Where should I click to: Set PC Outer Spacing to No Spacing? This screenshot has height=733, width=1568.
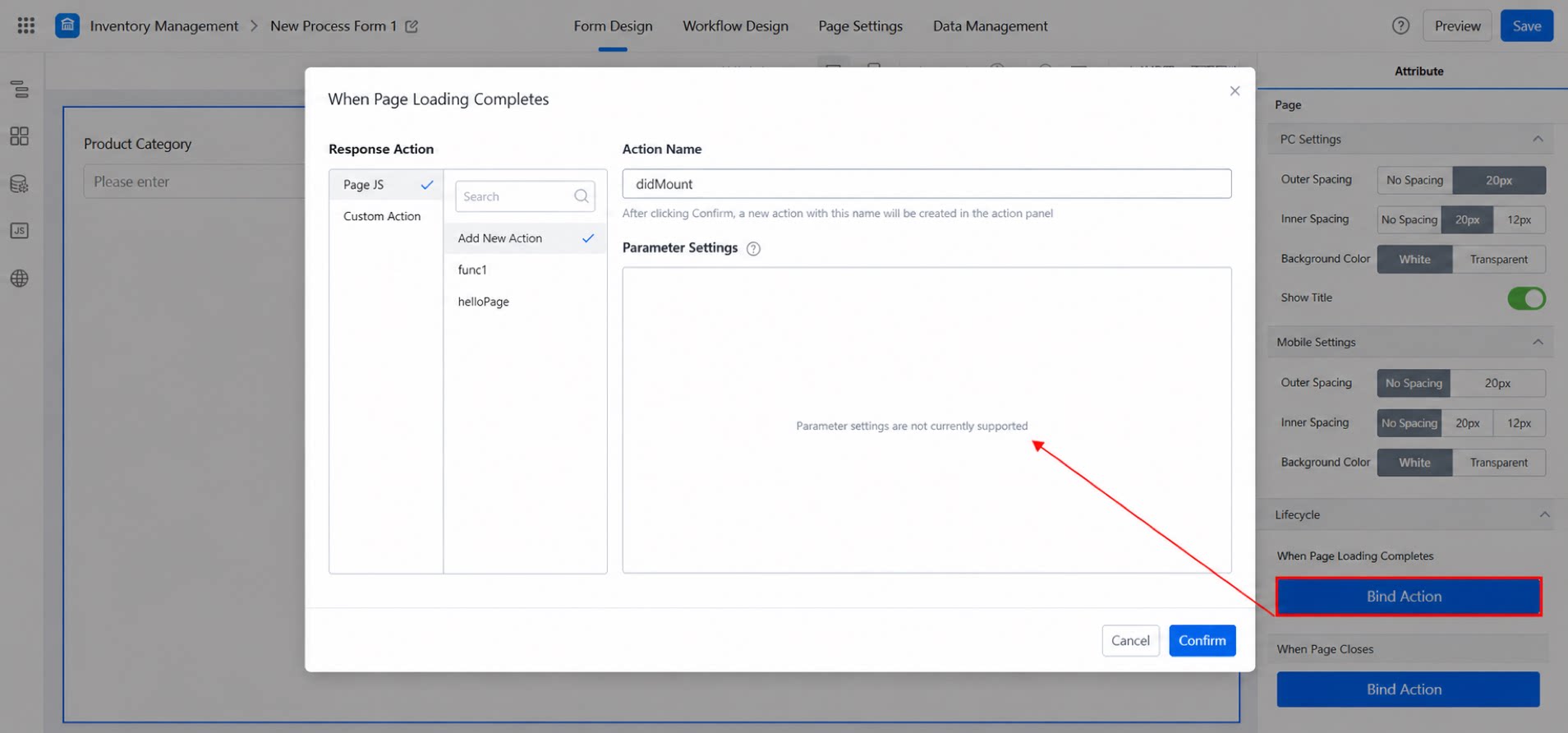click(1414, 180)
